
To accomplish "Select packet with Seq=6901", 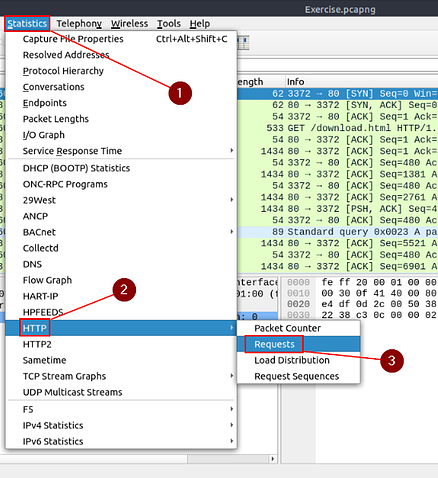I will (x=337, y=266).
